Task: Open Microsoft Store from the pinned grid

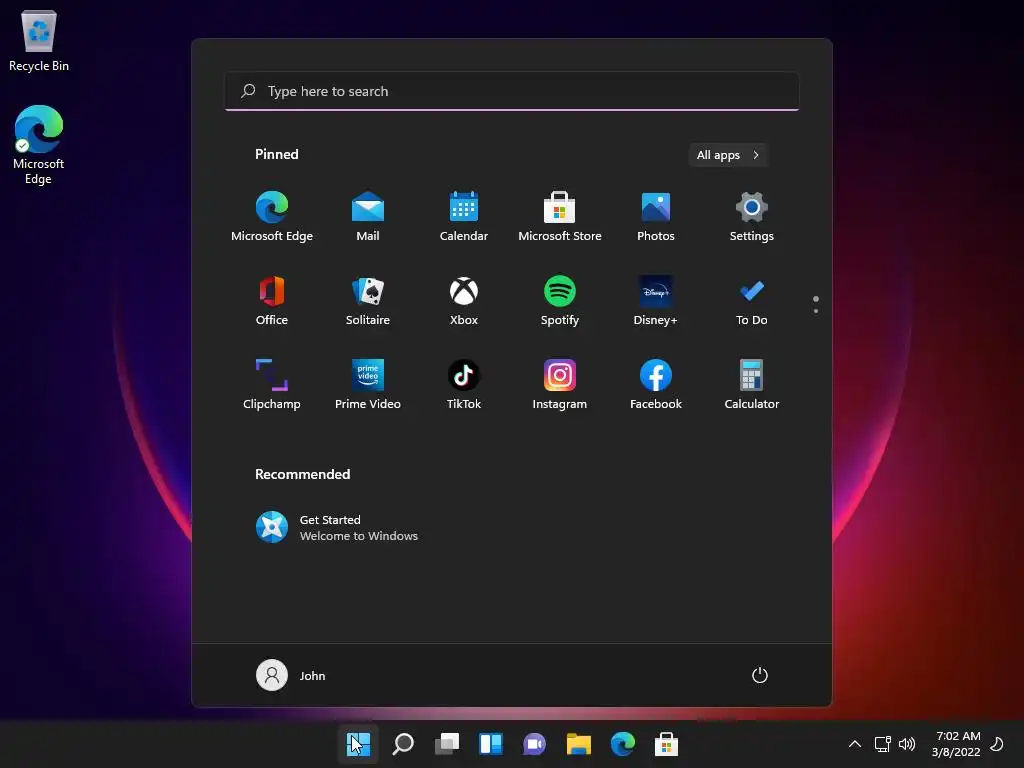Action: (560, 216)
